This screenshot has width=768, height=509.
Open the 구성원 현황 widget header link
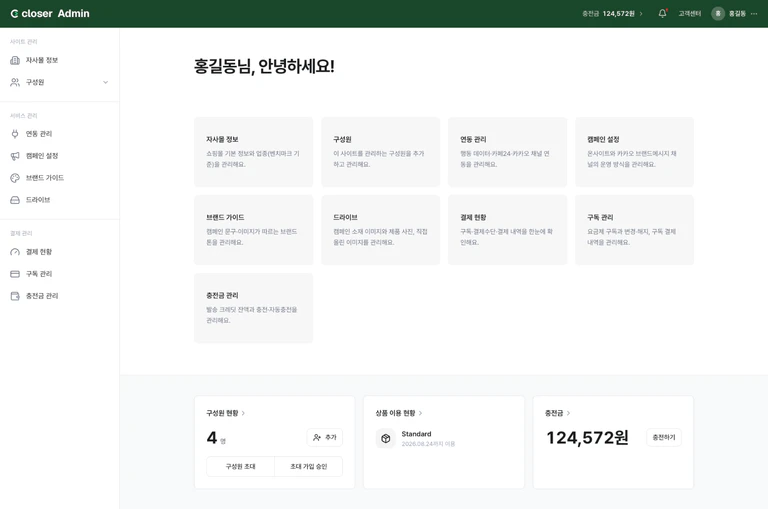pyautogui.click(x=225, y=413)
